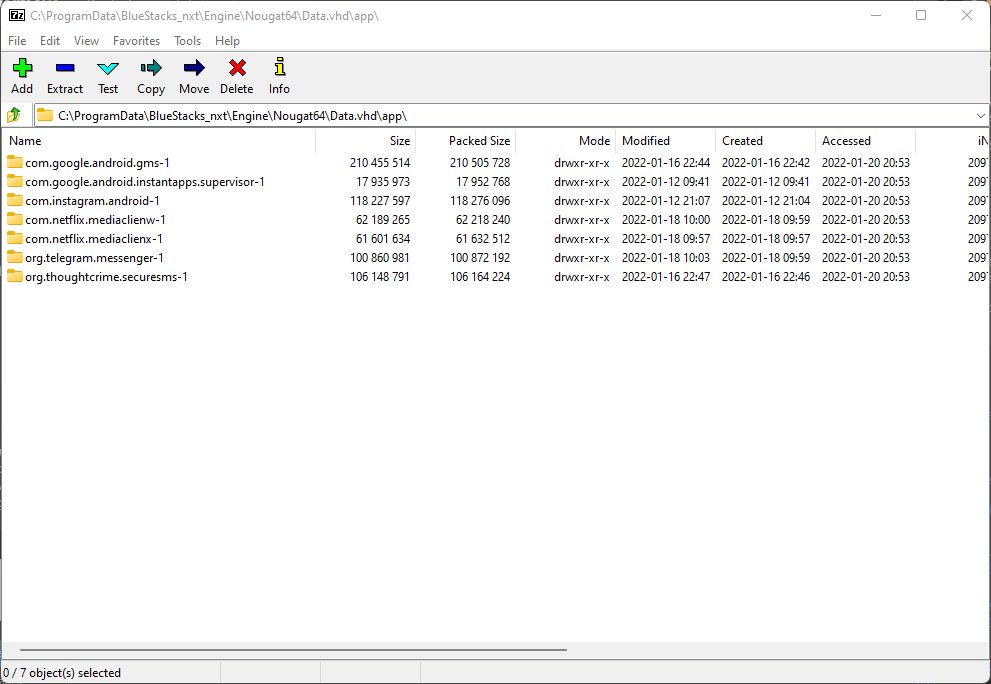Image resolution: width=991 pixels, height=684 pixels.
Task: Click created date 2022-01-12 09:41
Action: (765, 181)
